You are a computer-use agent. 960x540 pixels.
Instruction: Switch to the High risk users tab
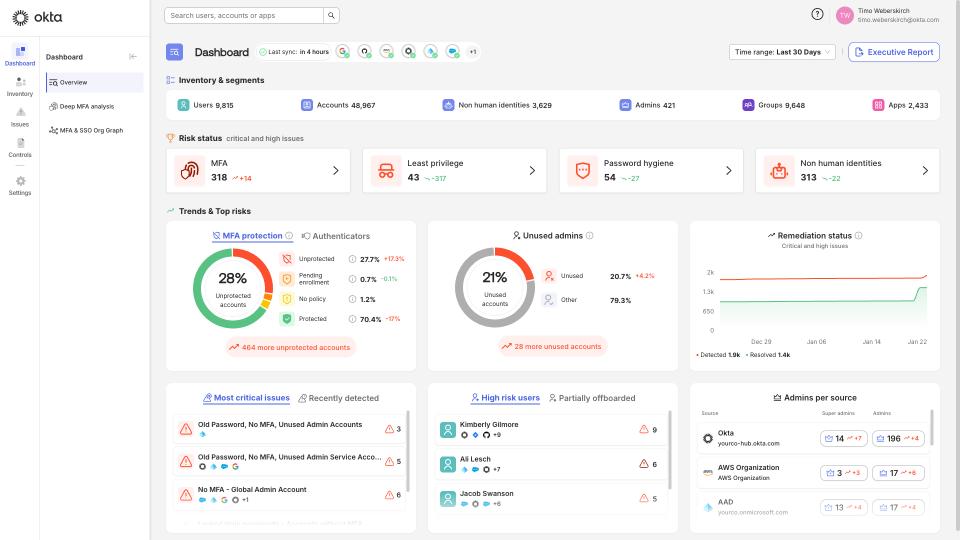[x=505, y=398]
